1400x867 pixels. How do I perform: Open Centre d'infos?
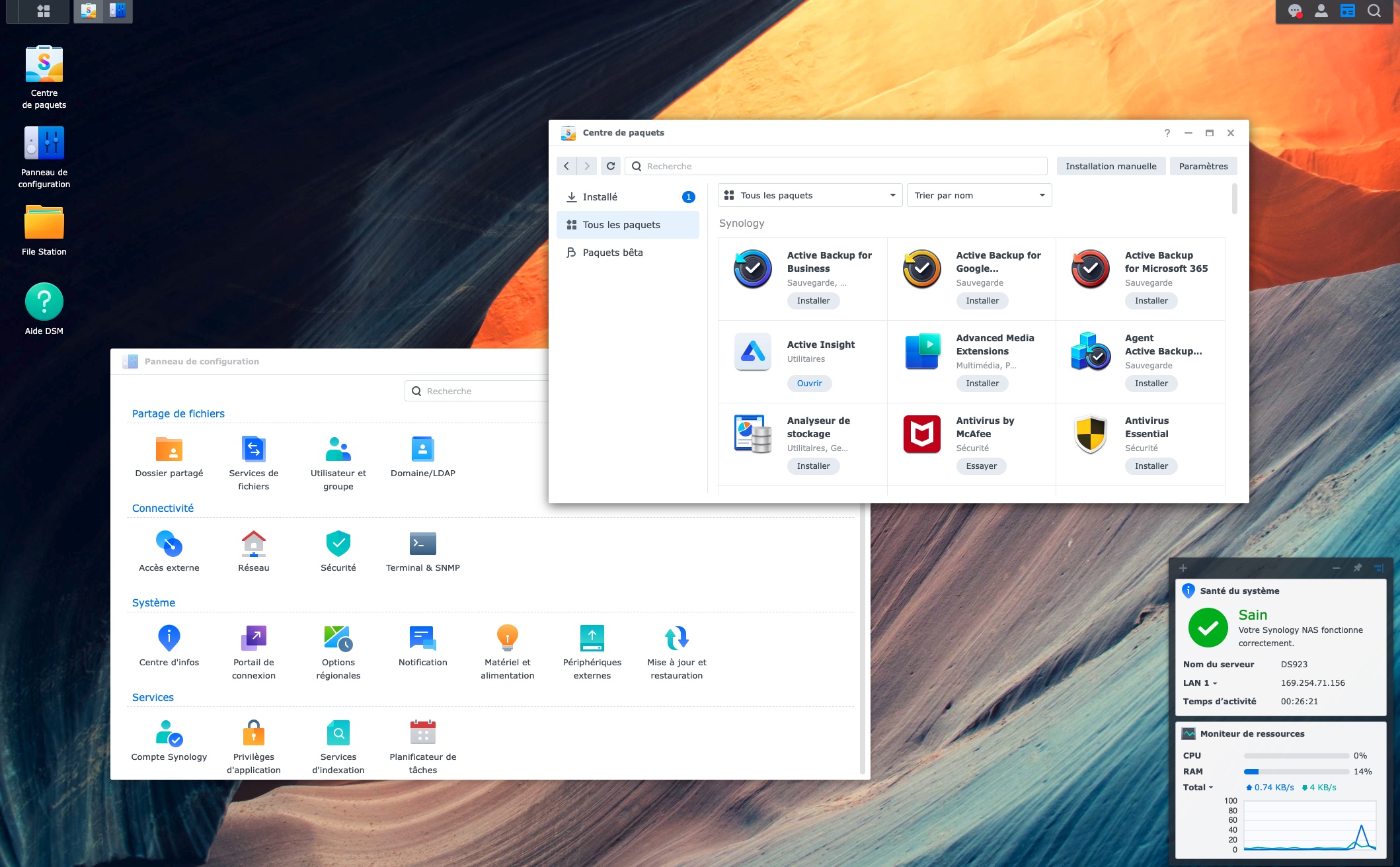[x=169, y=646]
